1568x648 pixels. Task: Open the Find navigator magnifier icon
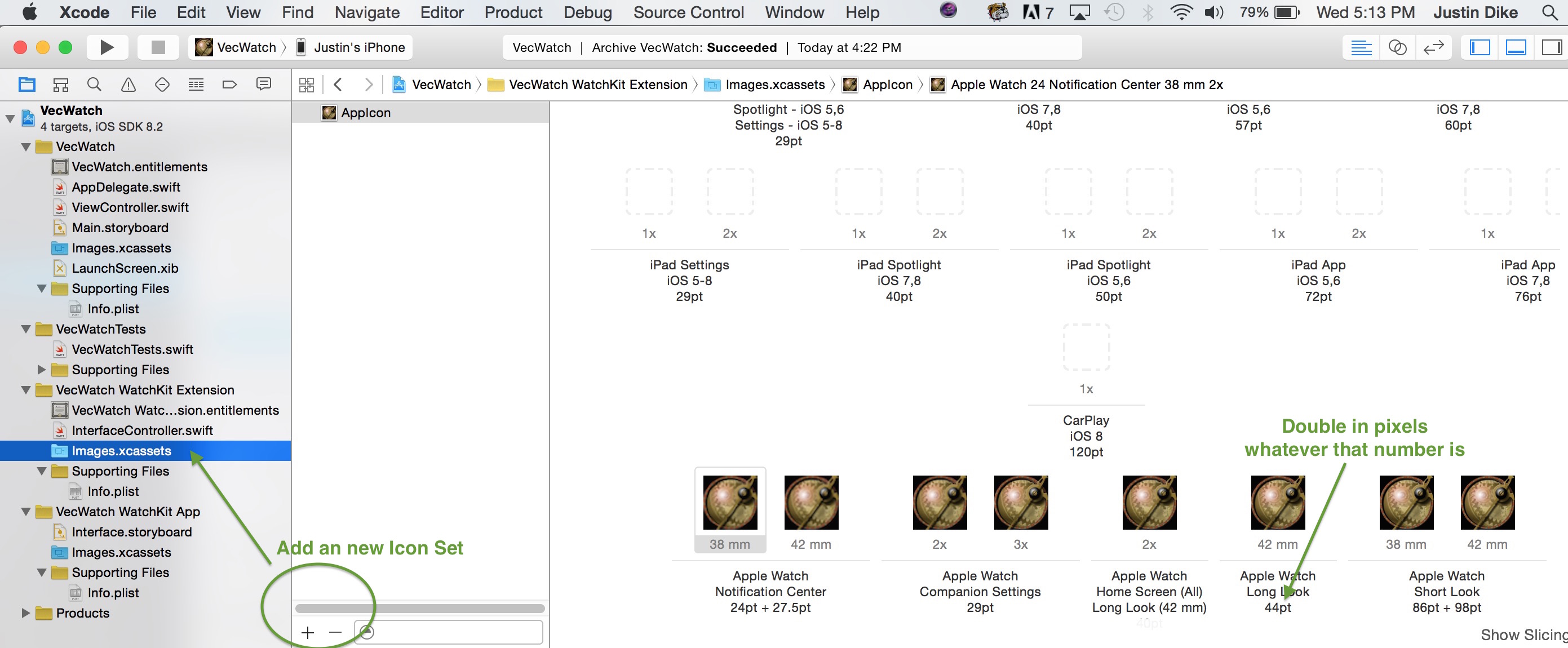(94, 85)
